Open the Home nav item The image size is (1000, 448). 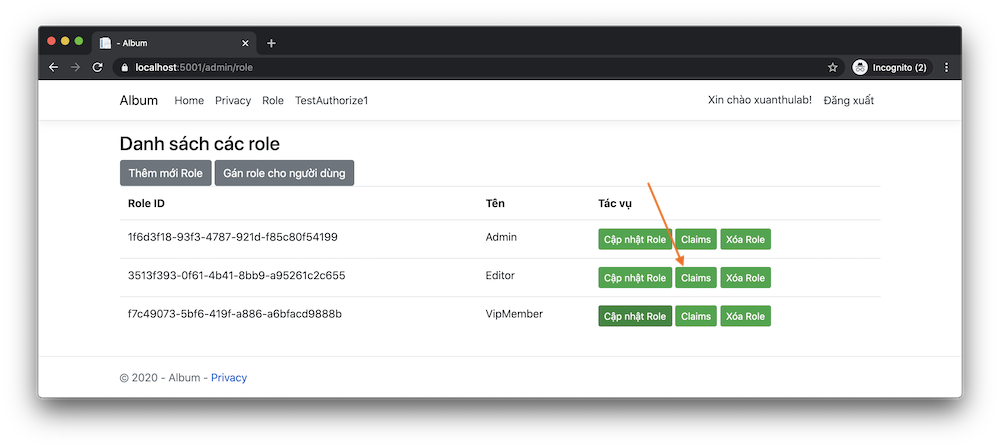[189, 100]
